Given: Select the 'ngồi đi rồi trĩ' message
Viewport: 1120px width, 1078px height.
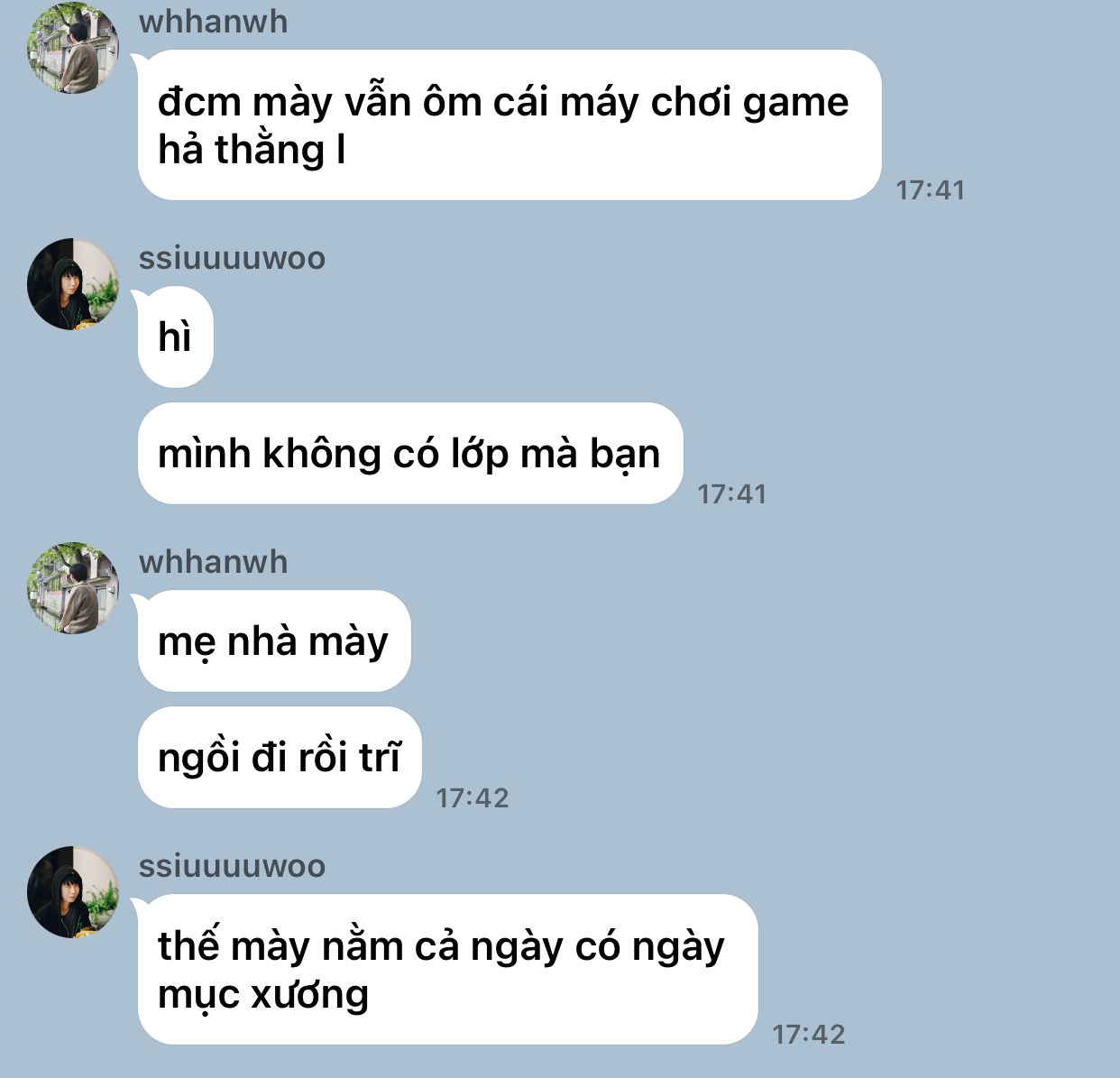Looking at the screenshot, I should click(x=280, y=758).
